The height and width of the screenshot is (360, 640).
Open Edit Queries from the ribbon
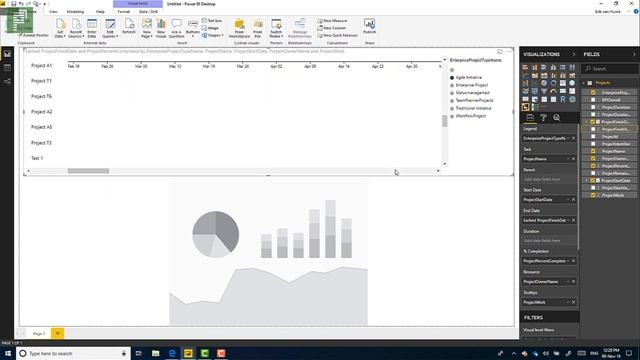coord(110,28)
